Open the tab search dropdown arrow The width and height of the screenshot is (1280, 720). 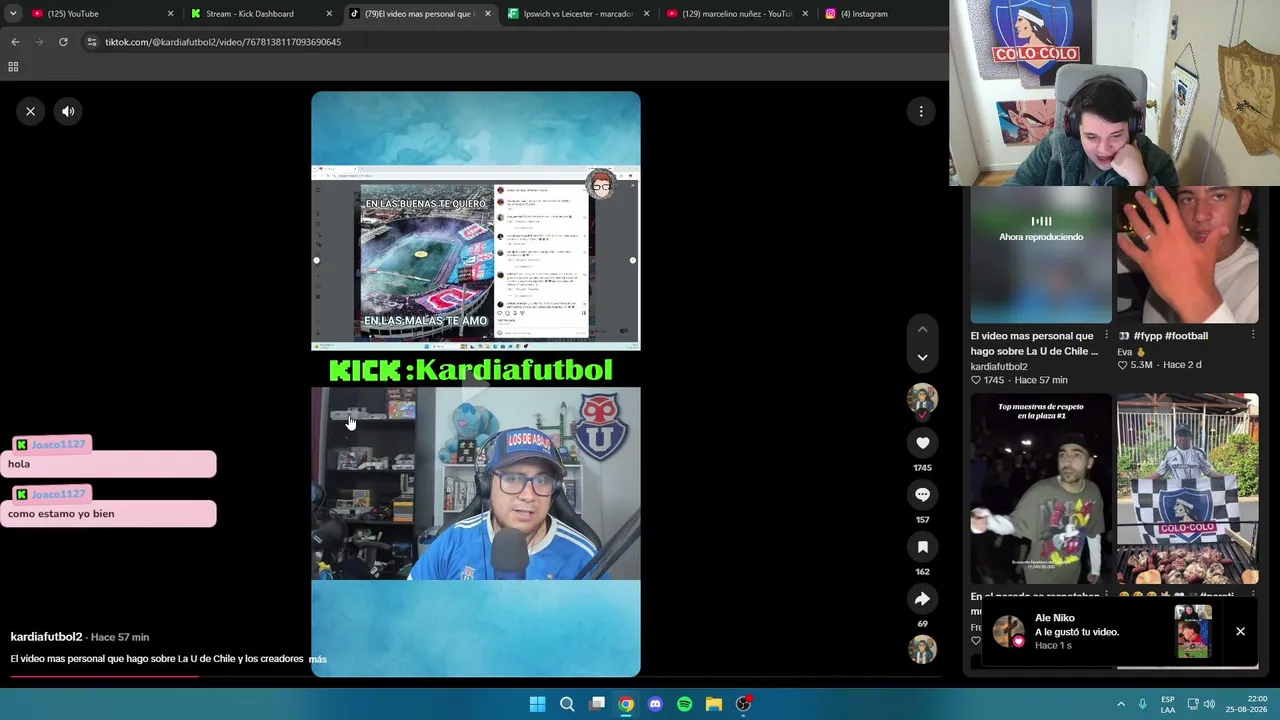tap(13, 14)
